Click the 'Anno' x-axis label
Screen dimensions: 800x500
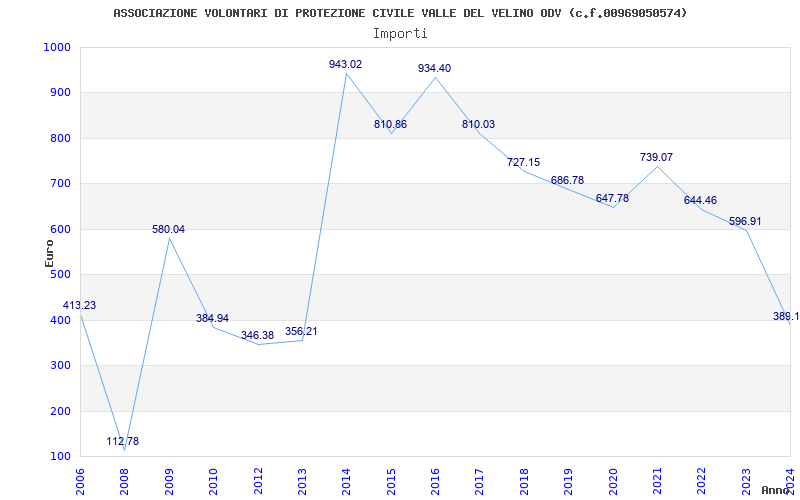tap(776, 490)
